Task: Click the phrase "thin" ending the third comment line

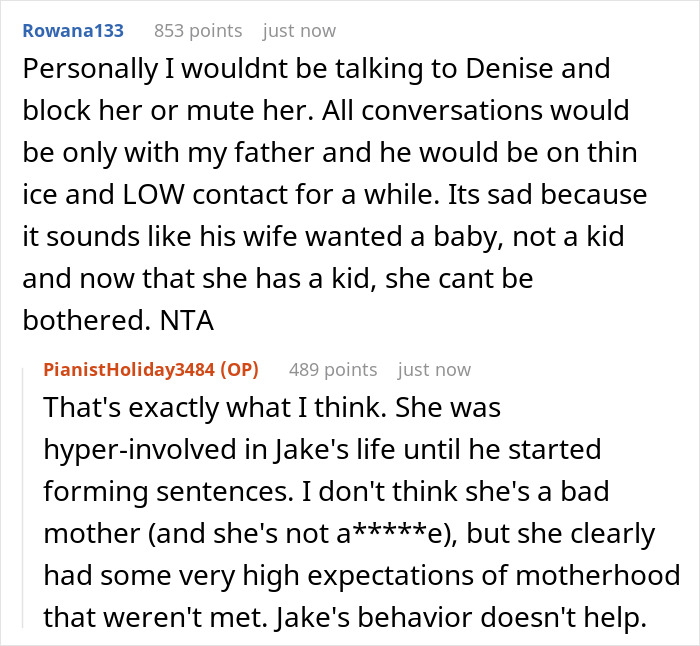Action: point(618,152)
